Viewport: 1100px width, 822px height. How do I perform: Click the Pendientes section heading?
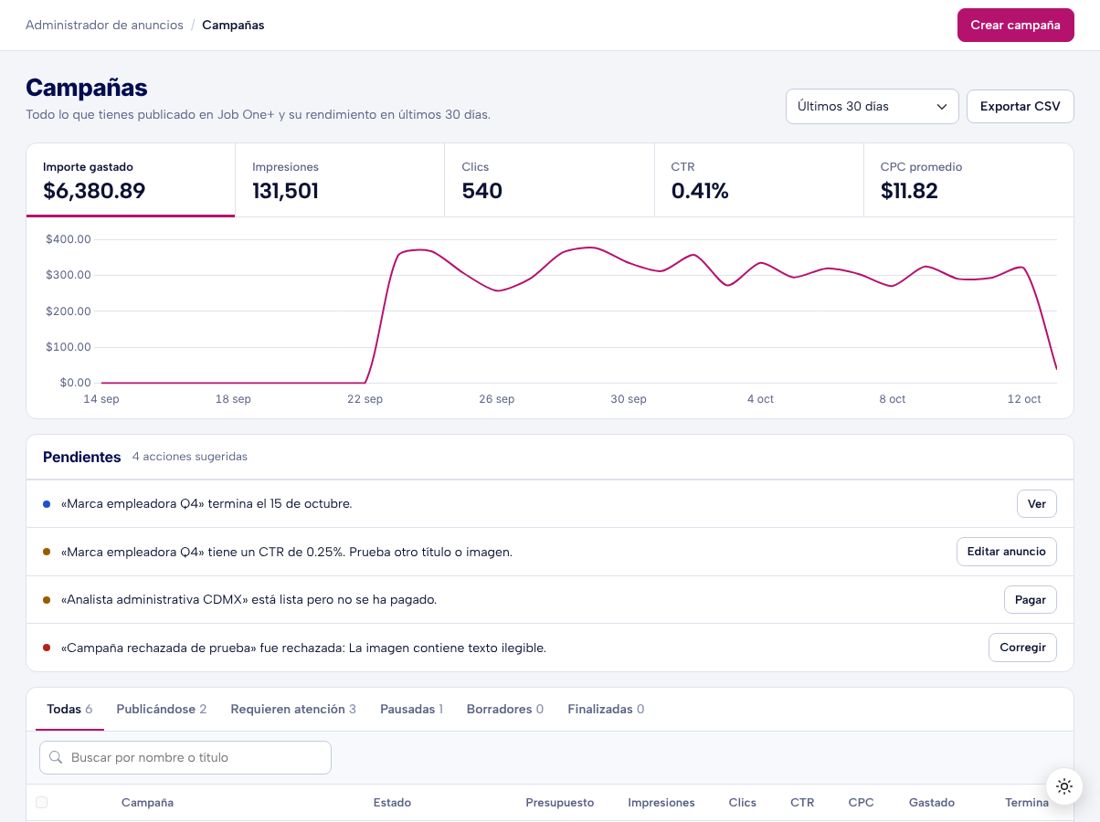pyautogui.click(x=81, y=457)
